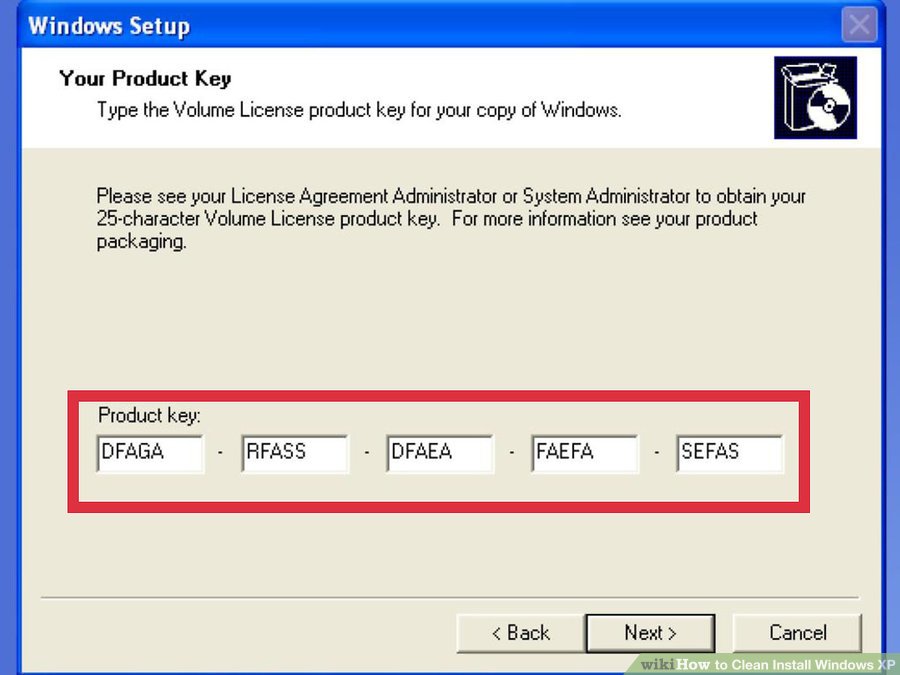Image resolution: width=900 pixels, height=675 pixels.
Task: Click the Windows Setup box and CD icon
Action: [815, 96]
